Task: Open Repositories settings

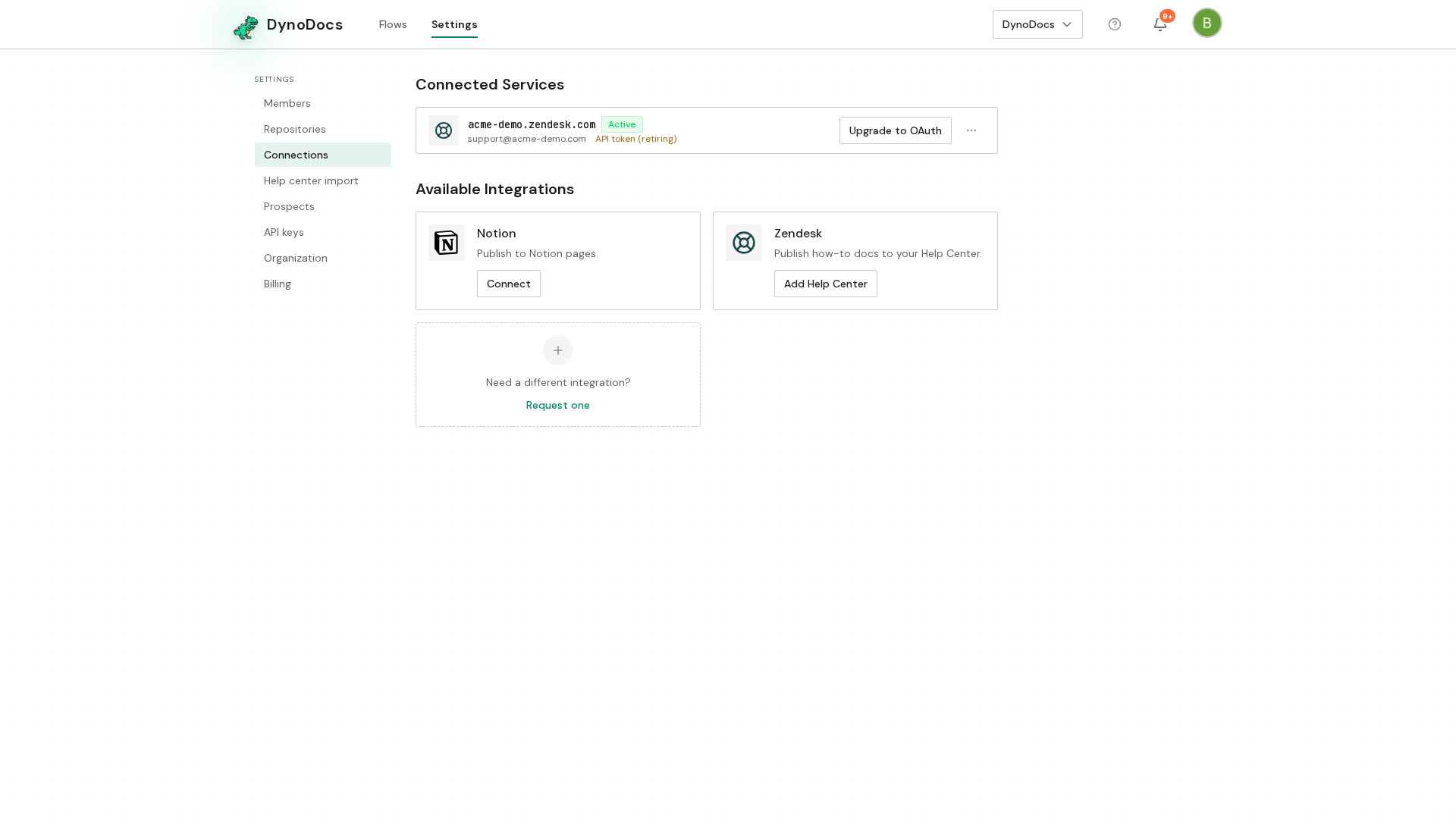Action: click(x=323, y=129)
